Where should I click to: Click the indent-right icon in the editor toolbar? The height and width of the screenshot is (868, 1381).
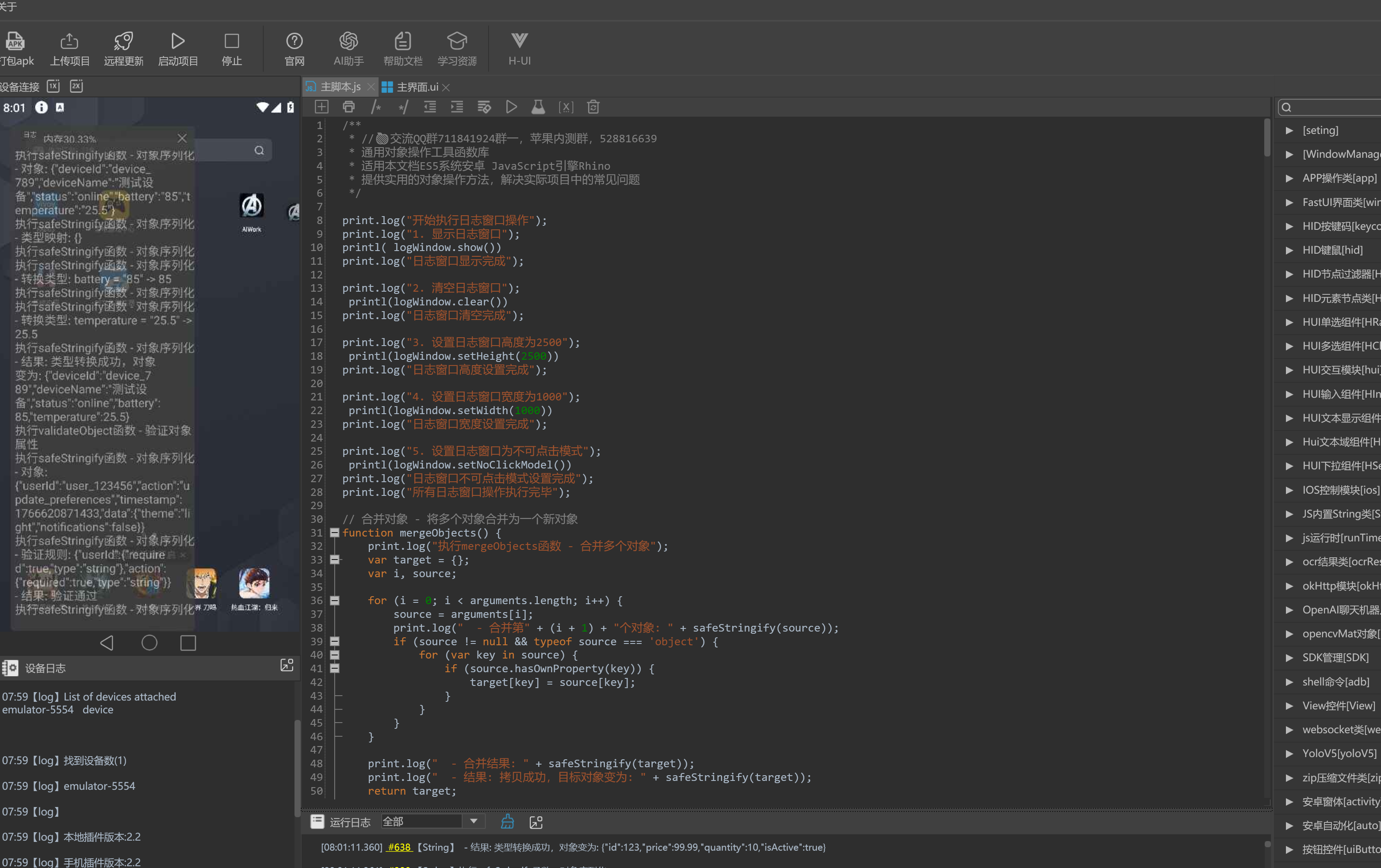457,107
